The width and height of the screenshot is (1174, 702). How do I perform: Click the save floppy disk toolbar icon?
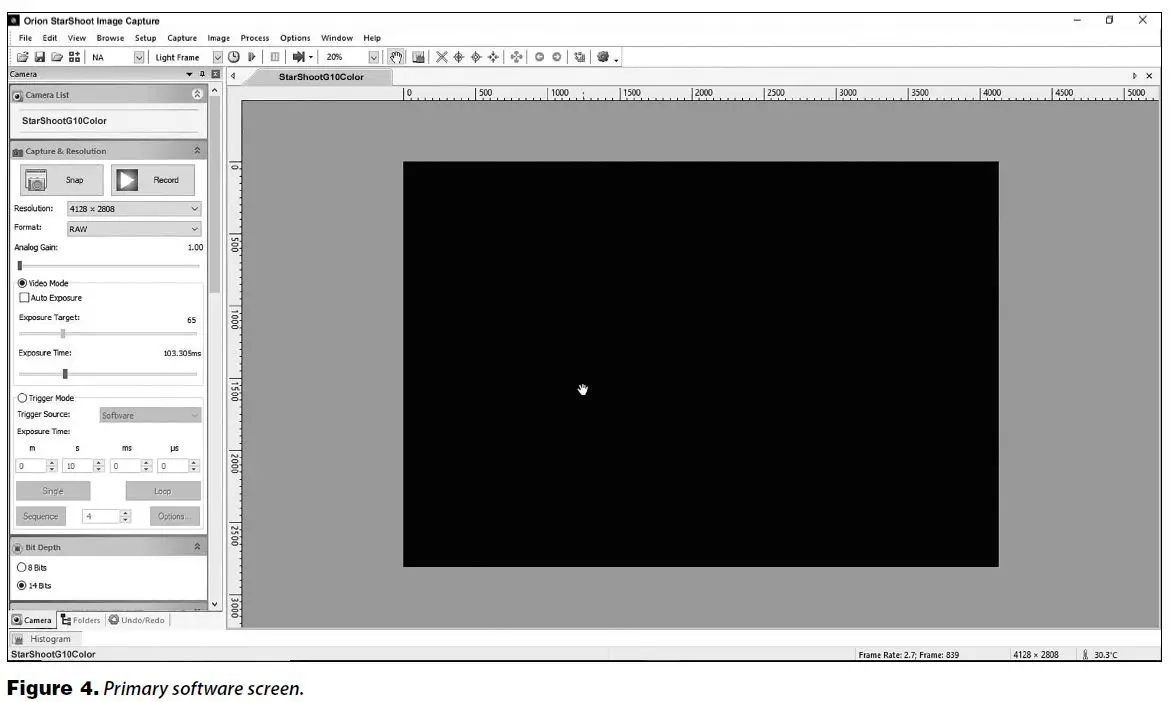(x=40, y=57)
